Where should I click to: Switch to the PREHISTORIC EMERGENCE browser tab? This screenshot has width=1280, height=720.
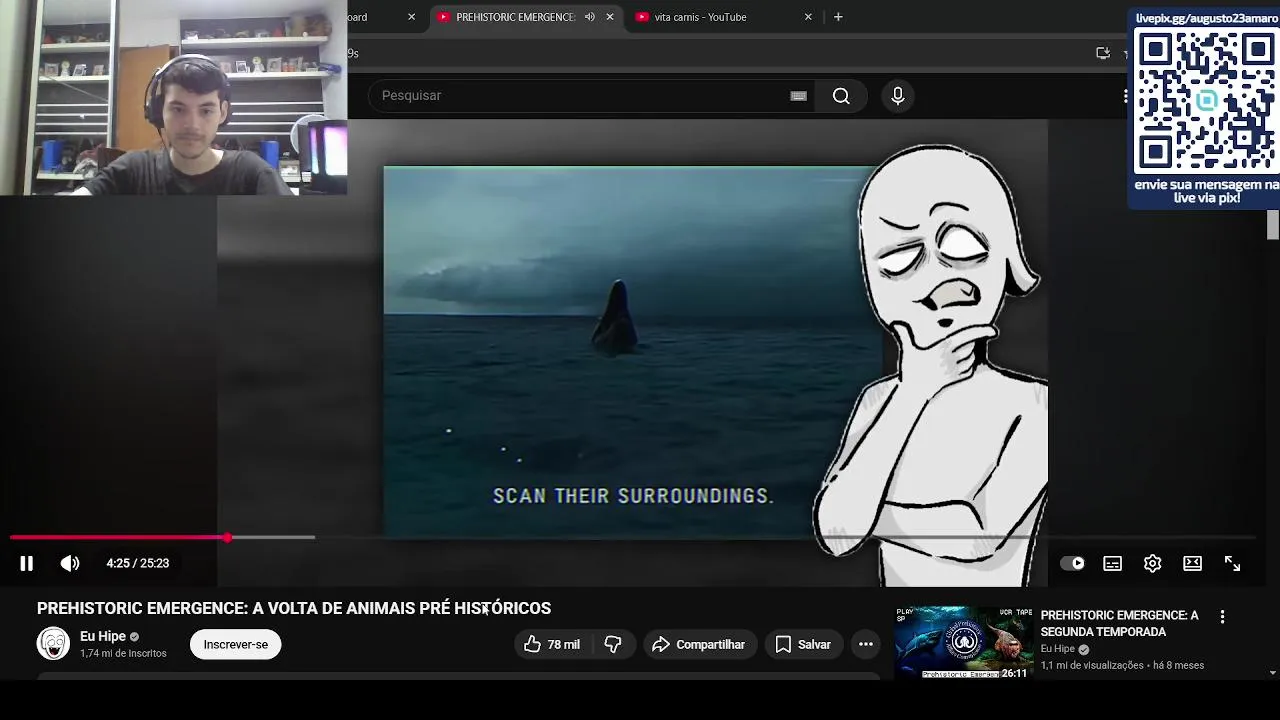pos(515,17)
